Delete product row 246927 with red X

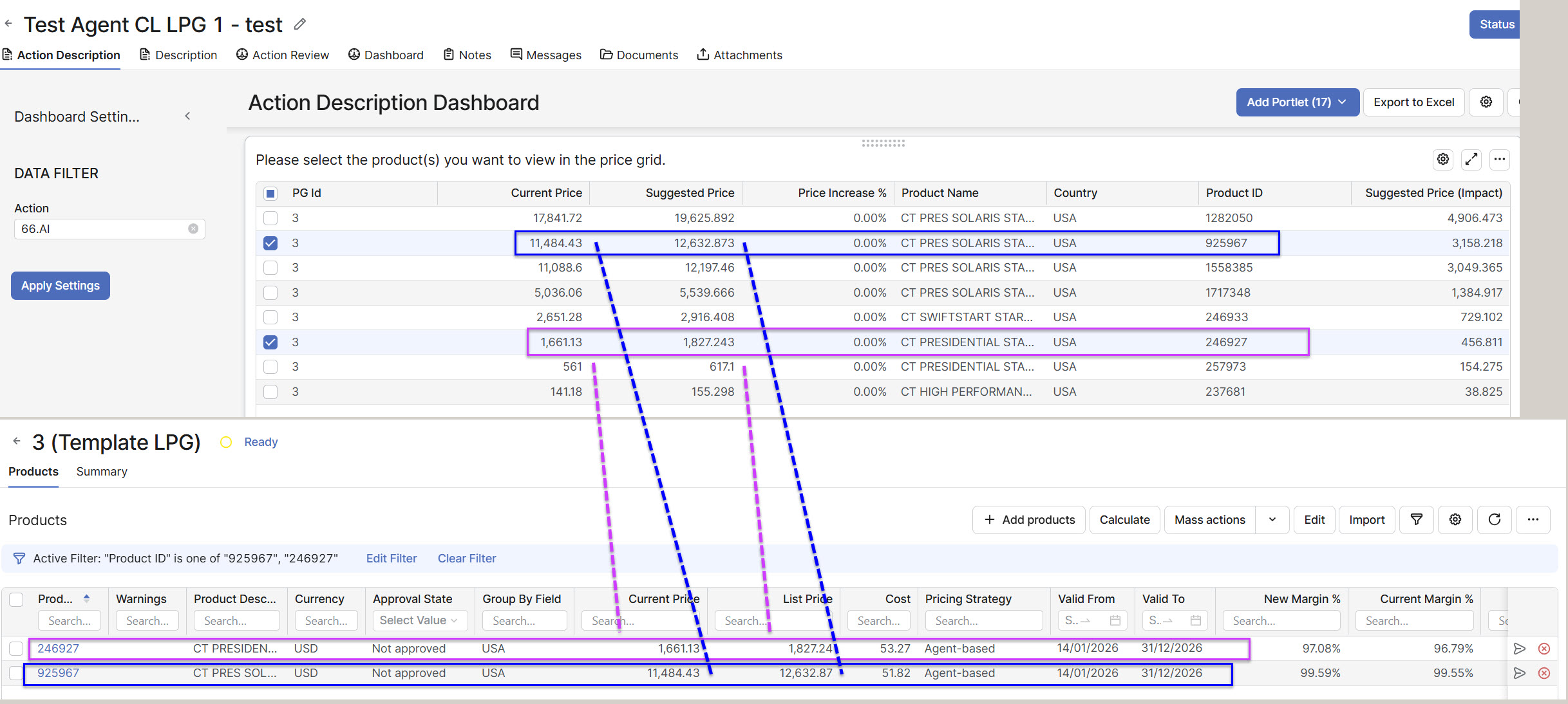1544,649
